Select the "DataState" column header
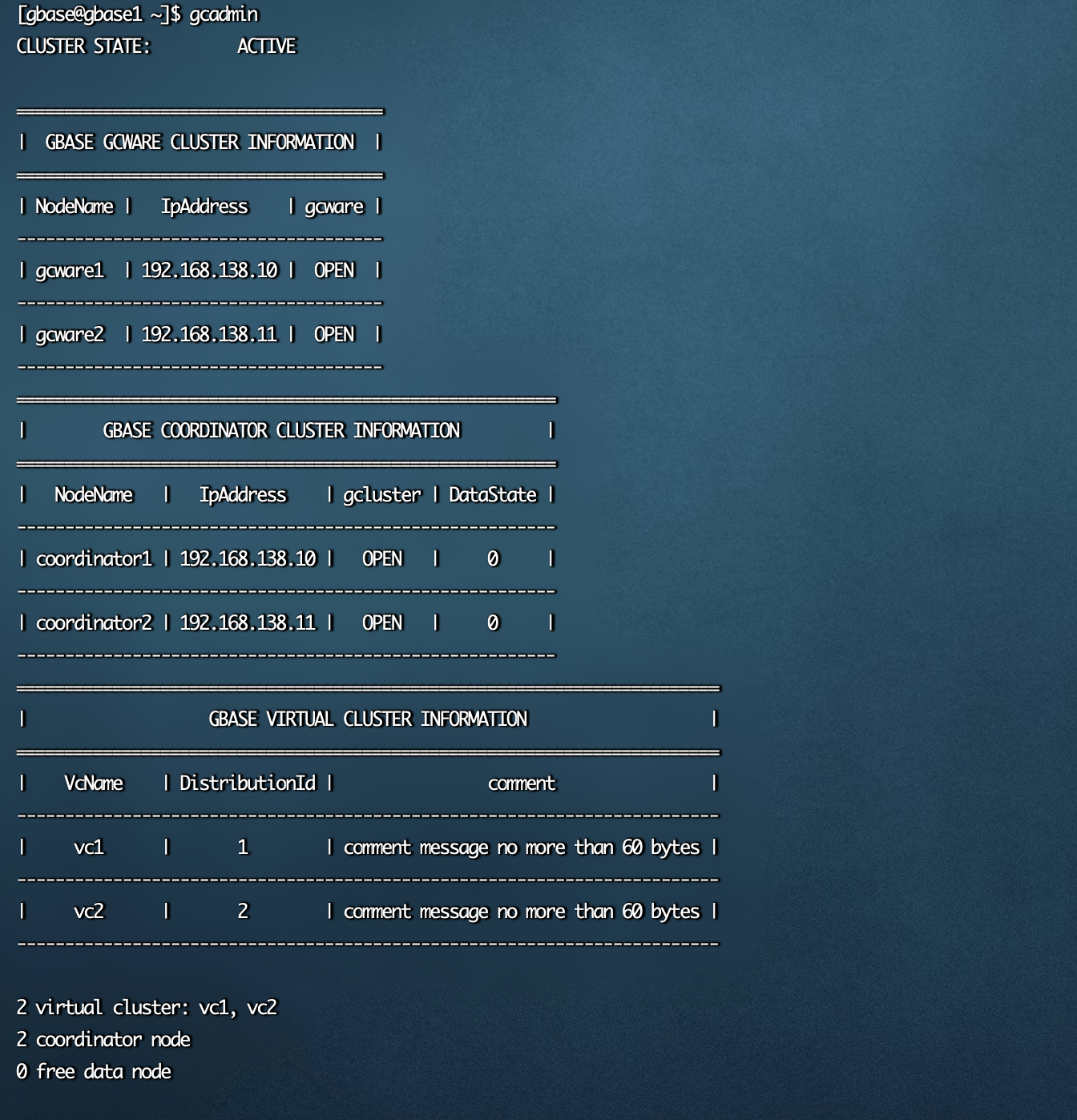 coord(493,495)
